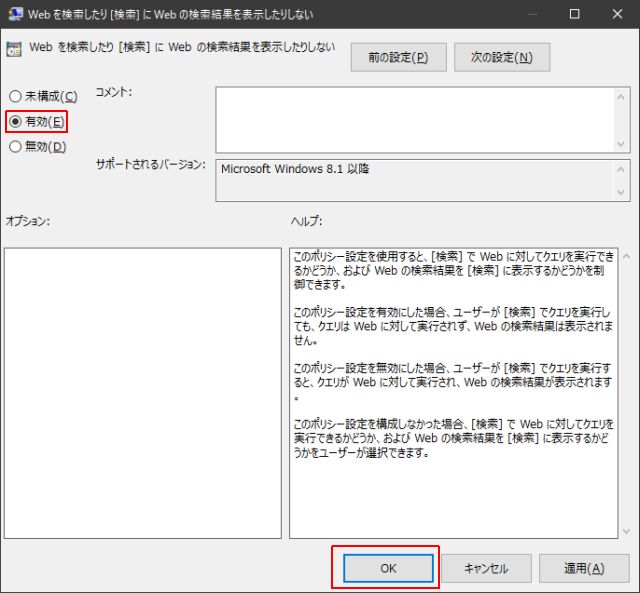Click the down arrow of comment box scrollbar

pos(622,142)
